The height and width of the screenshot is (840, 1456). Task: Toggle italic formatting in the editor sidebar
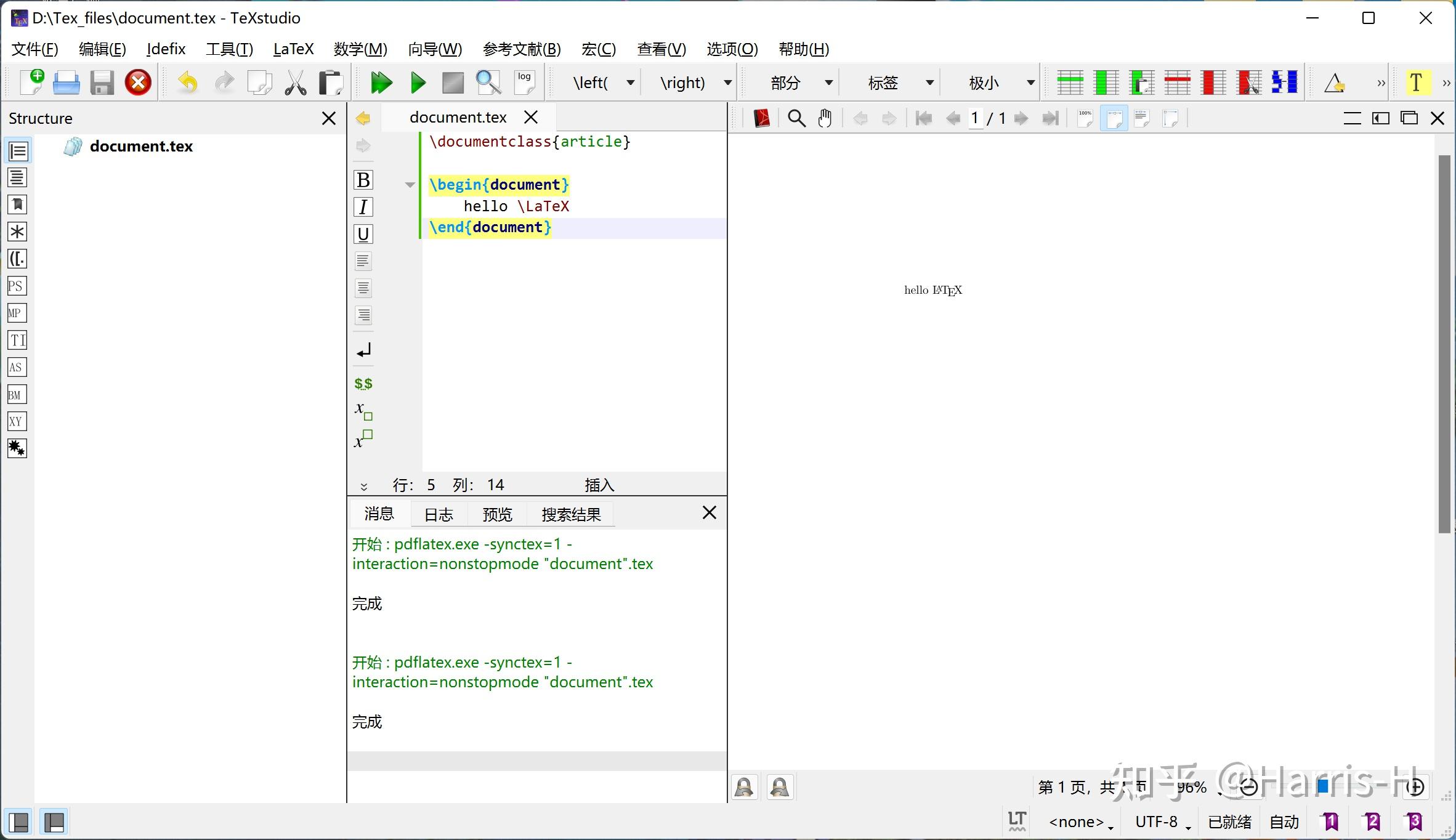(x=363, y=206)
